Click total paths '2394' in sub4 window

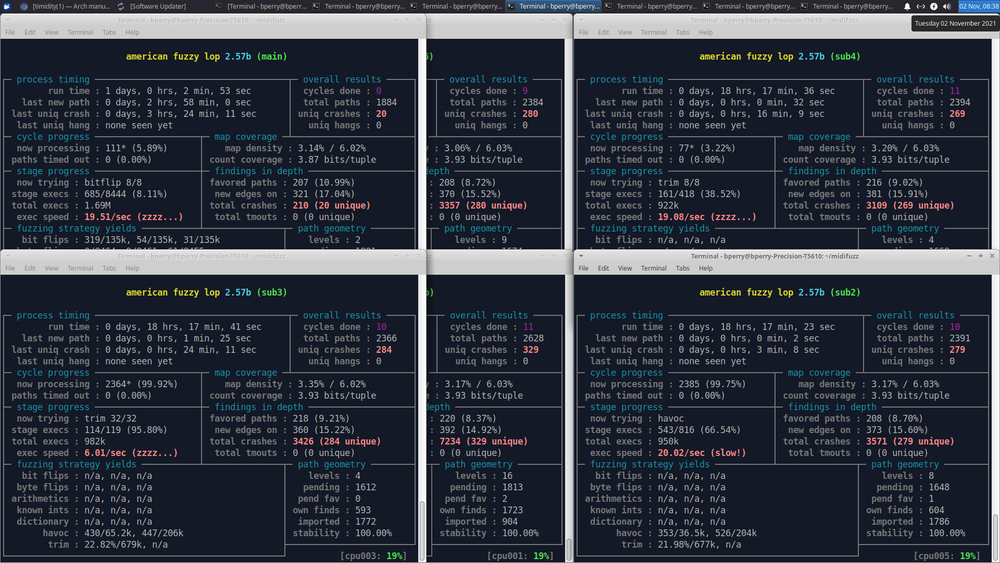pos(960,102)
